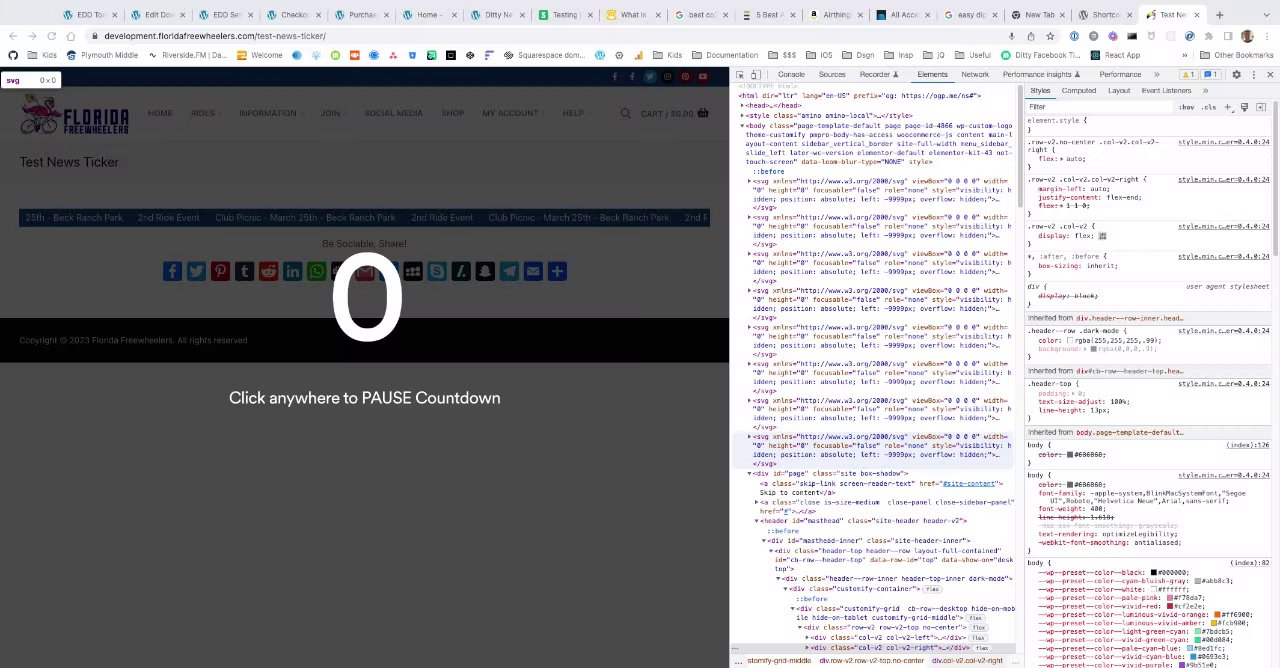The image size is (1280, 668).
Task: Switch to the Network tab
Action: pyautogui.click(x=975, y=75)
